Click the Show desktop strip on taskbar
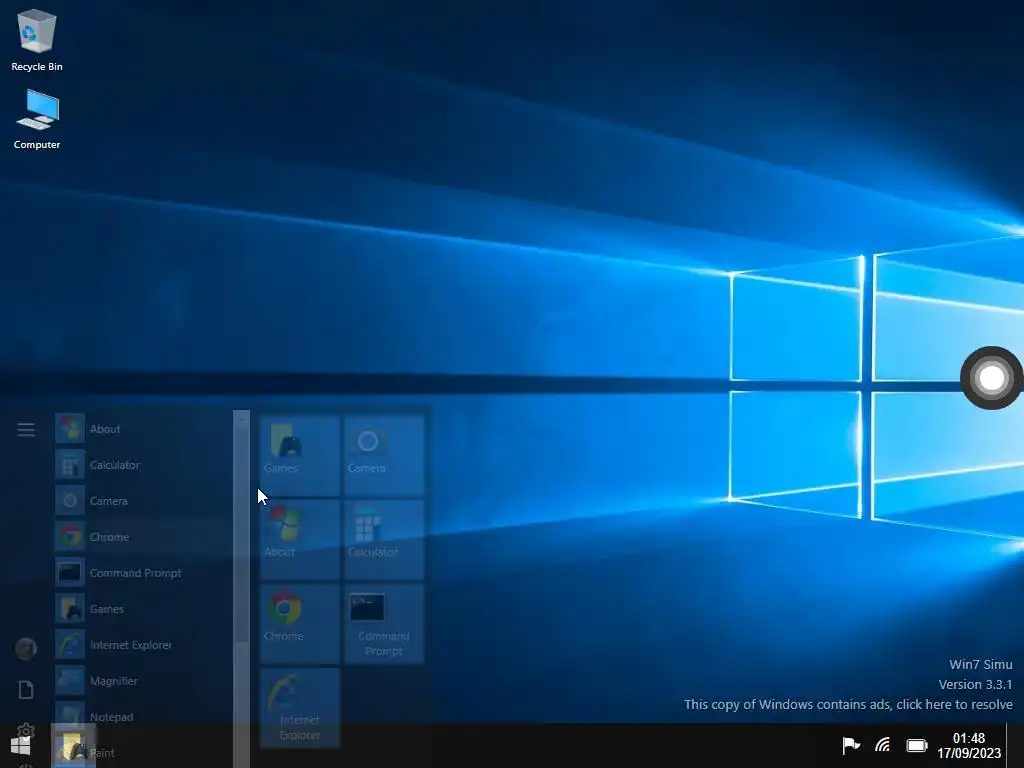 click(x=1015, y=745)
